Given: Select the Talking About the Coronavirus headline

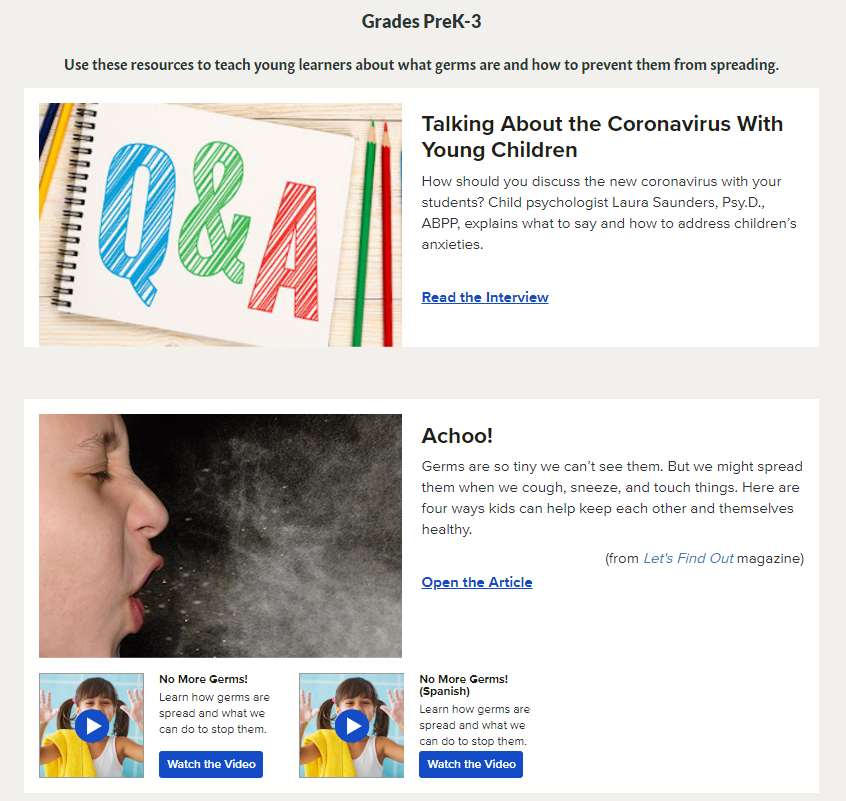Looking at the screenshot, I should 602,136.
